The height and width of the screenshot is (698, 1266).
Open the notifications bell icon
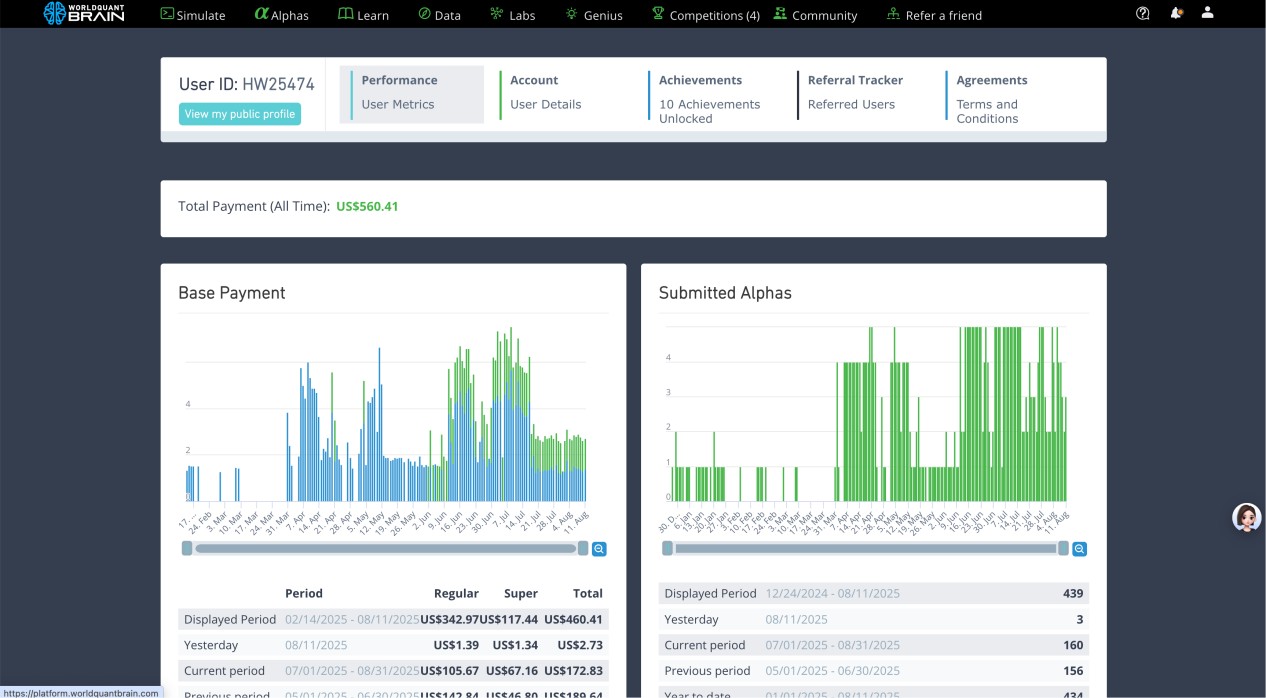click(1176, 14)
